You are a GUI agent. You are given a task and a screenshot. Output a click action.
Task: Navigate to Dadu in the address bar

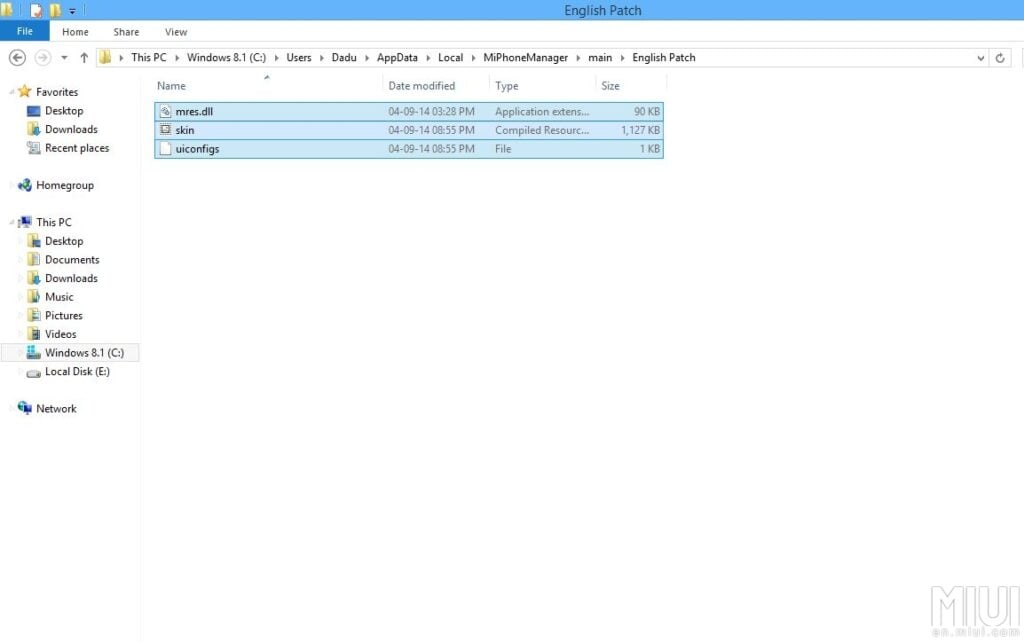point(344,57)
